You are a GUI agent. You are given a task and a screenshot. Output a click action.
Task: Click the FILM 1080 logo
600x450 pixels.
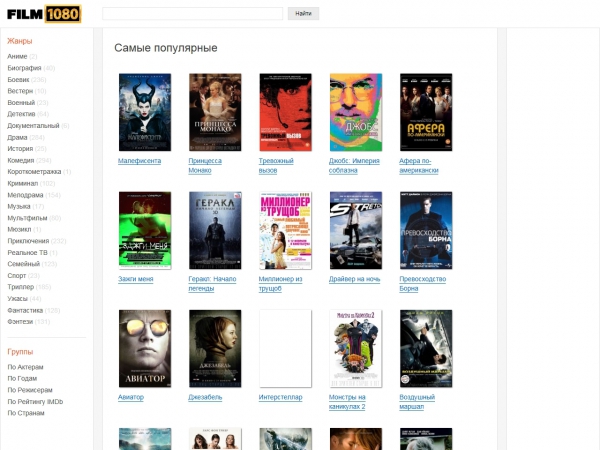pos(44,14)
